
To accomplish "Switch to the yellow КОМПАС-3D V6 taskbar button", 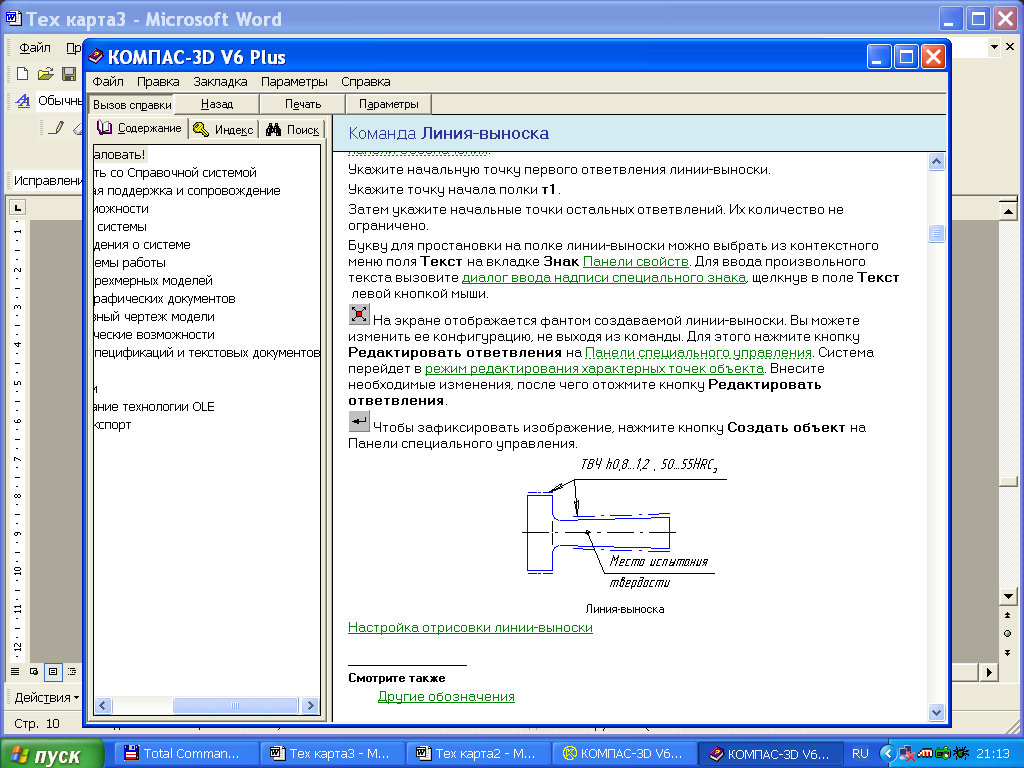I will pos(624,754).
